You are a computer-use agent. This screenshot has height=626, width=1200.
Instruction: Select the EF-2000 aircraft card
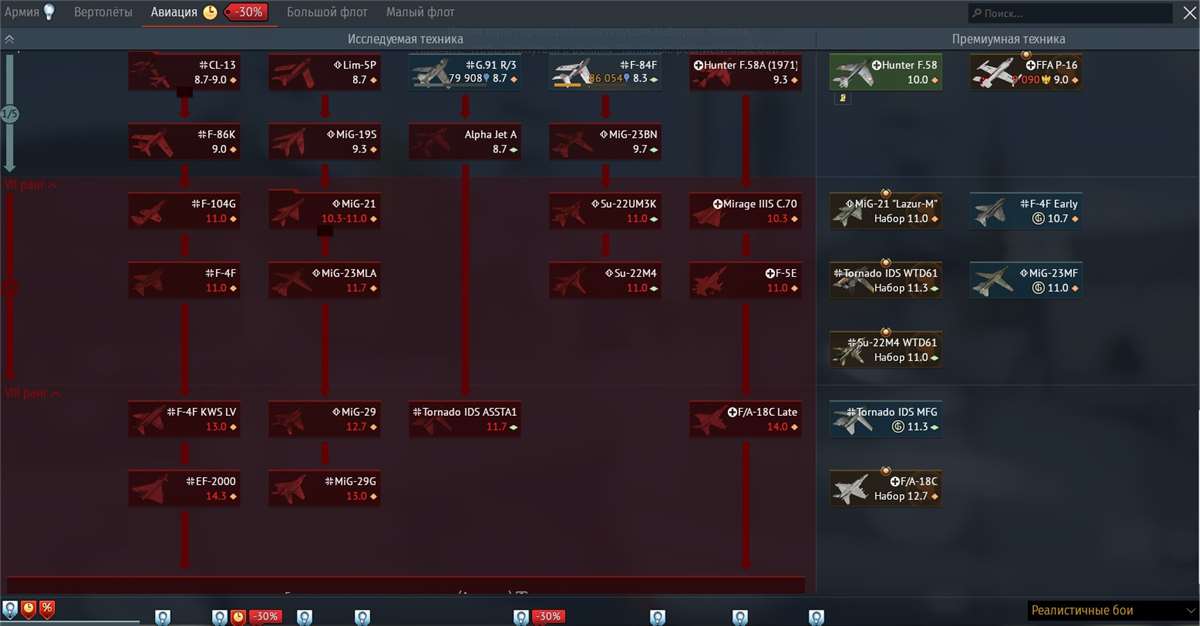pos(184,488)
